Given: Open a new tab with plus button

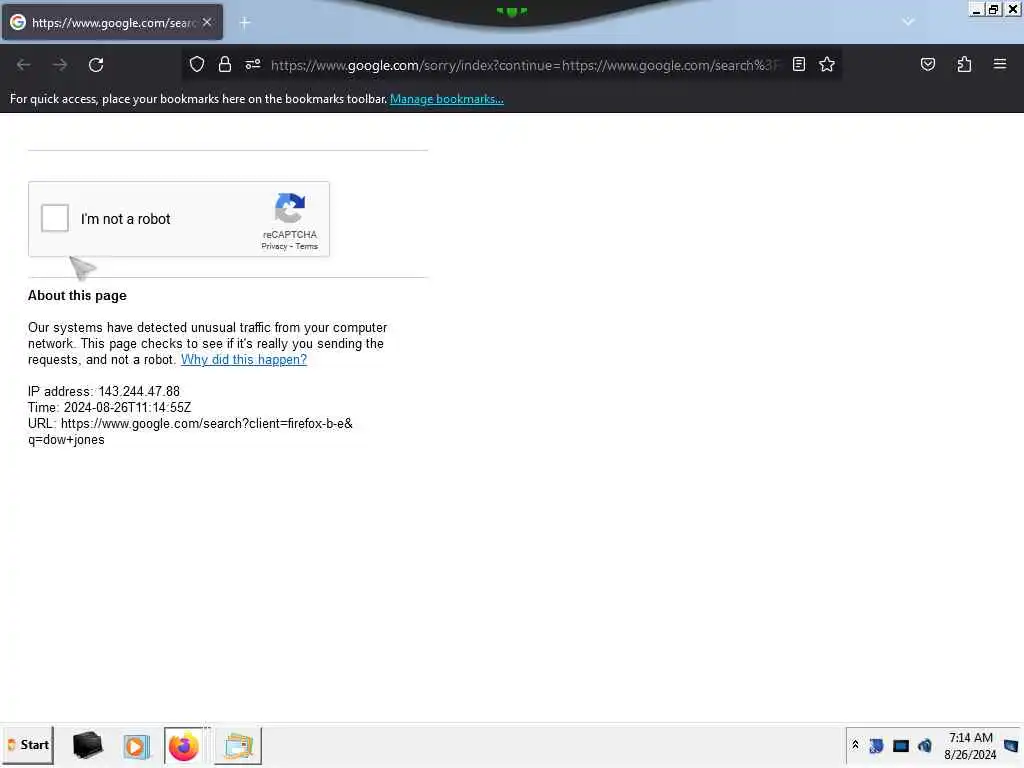Looking at the screenshot, I should point(245,23).
